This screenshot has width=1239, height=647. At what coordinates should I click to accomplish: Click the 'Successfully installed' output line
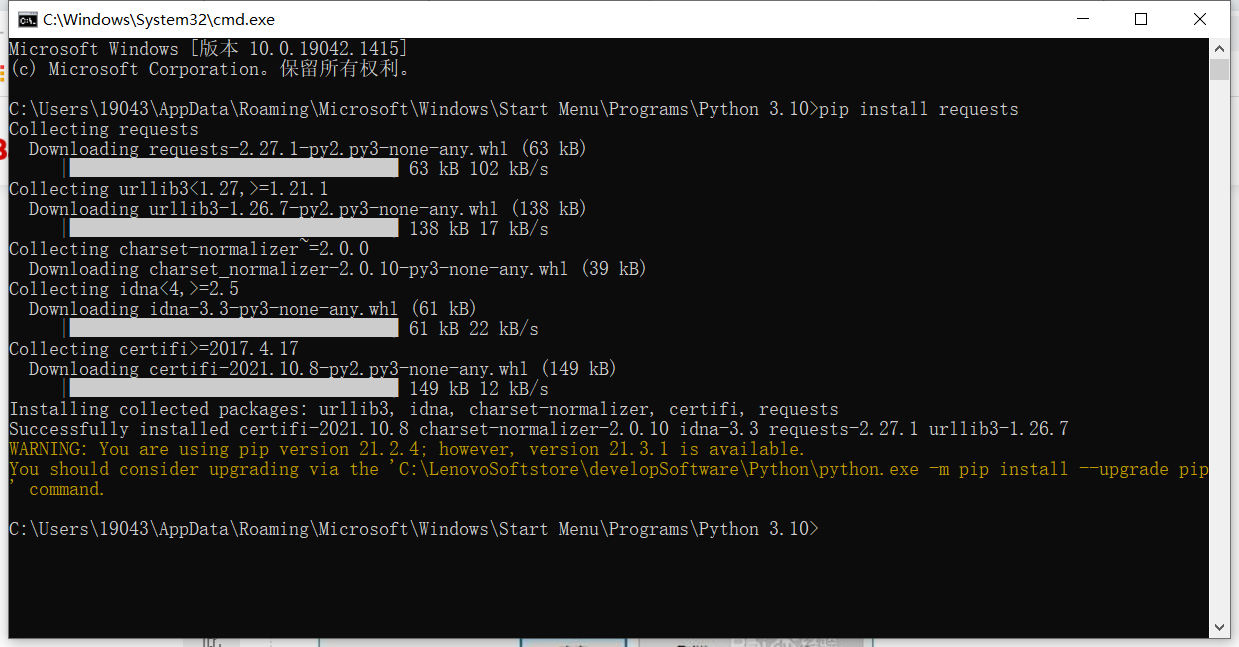pos(538,429)
